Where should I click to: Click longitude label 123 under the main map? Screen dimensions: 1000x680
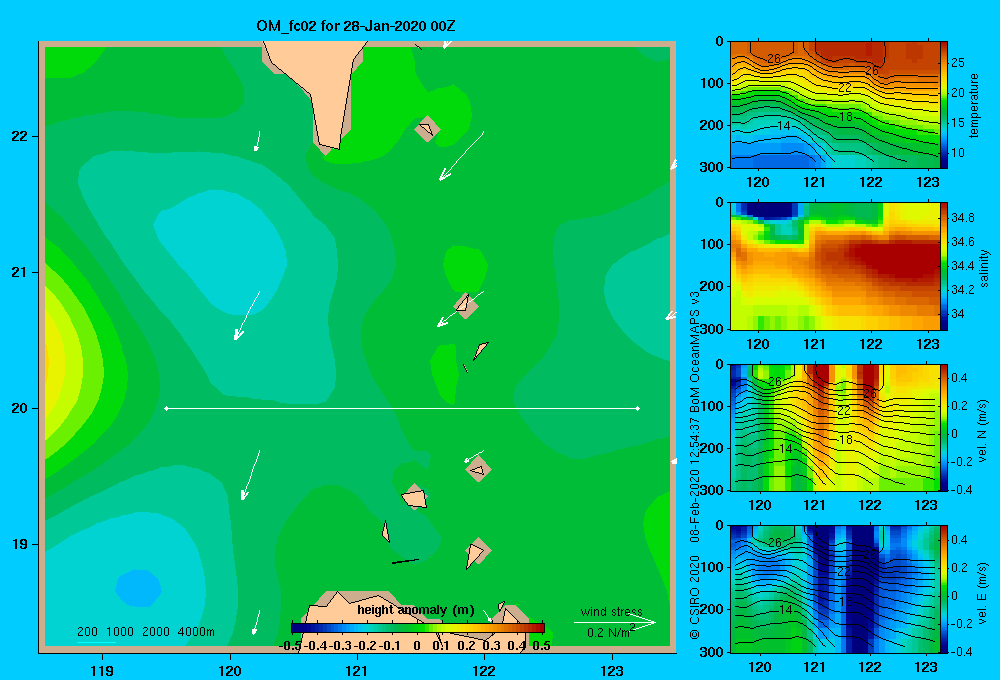612,670
